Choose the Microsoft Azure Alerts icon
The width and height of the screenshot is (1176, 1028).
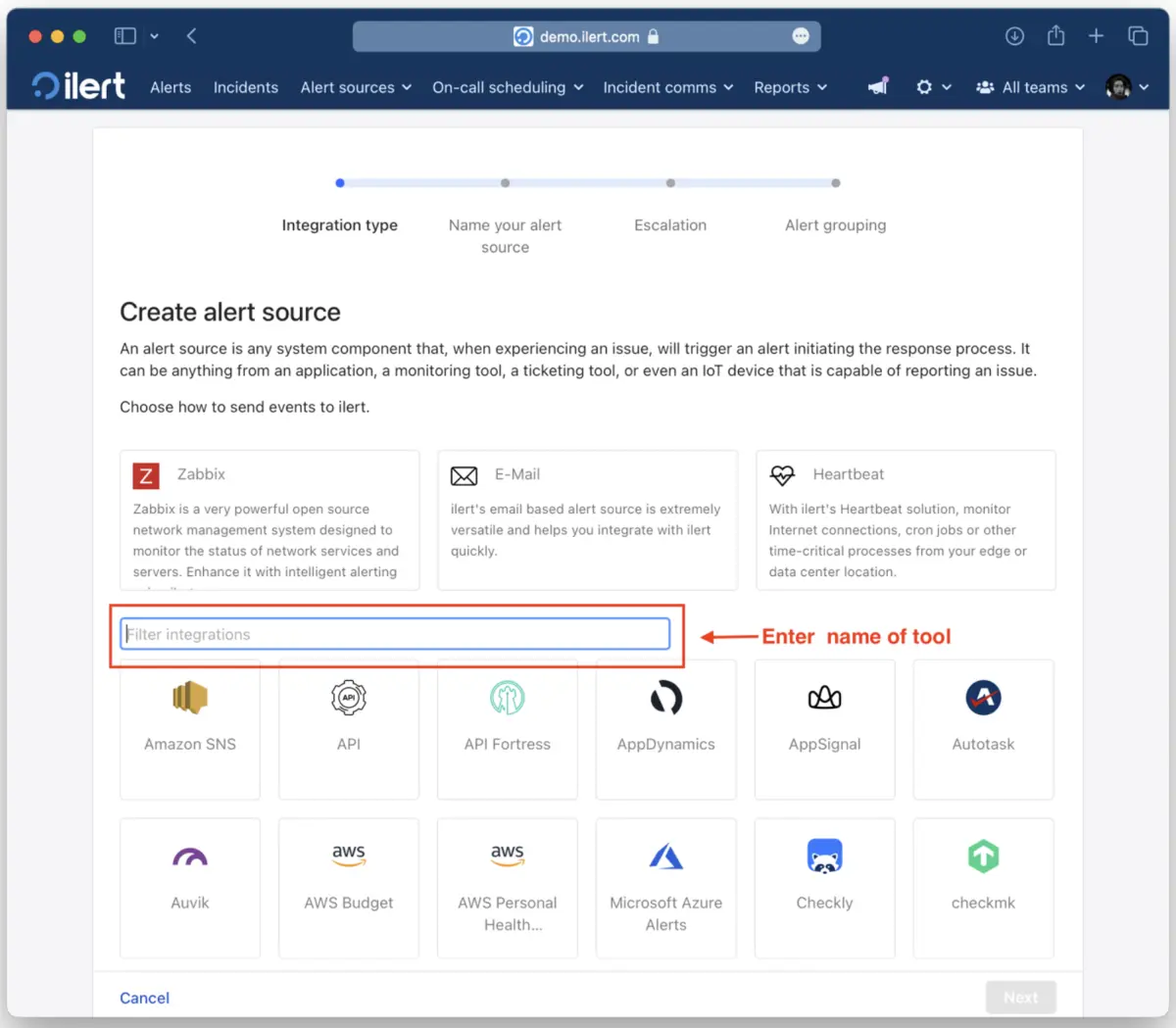(666, 857)
